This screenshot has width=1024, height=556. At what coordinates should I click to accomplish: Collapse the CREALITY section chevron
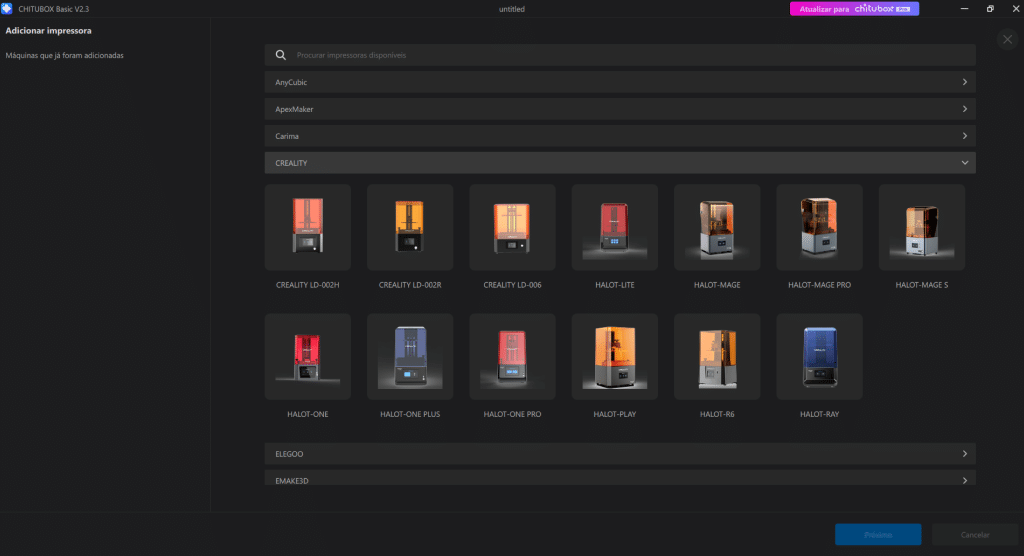[965, 163]
